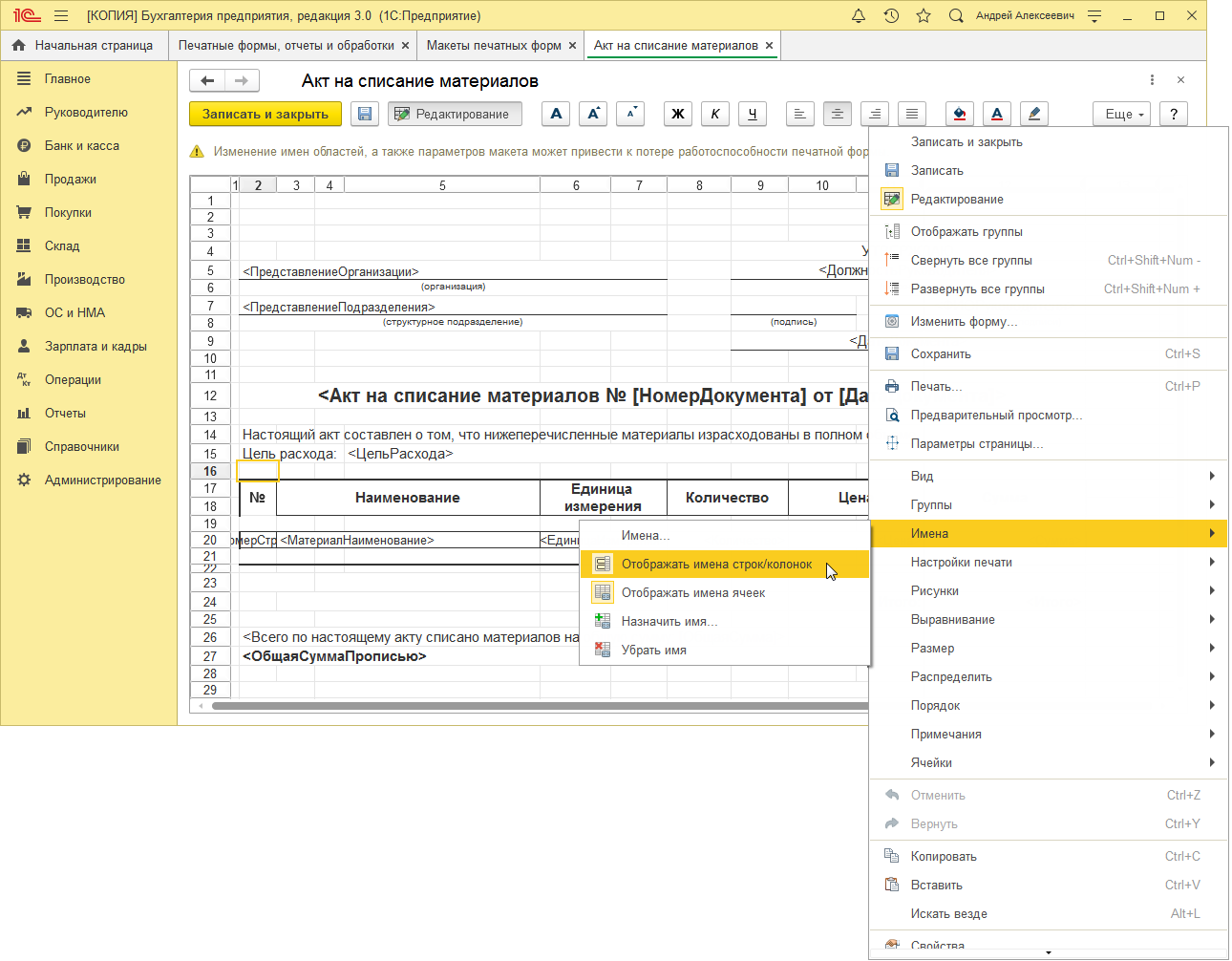1232x961 pixels.
Task: Expand the Распределить submenu
Action: point(1049,676)
